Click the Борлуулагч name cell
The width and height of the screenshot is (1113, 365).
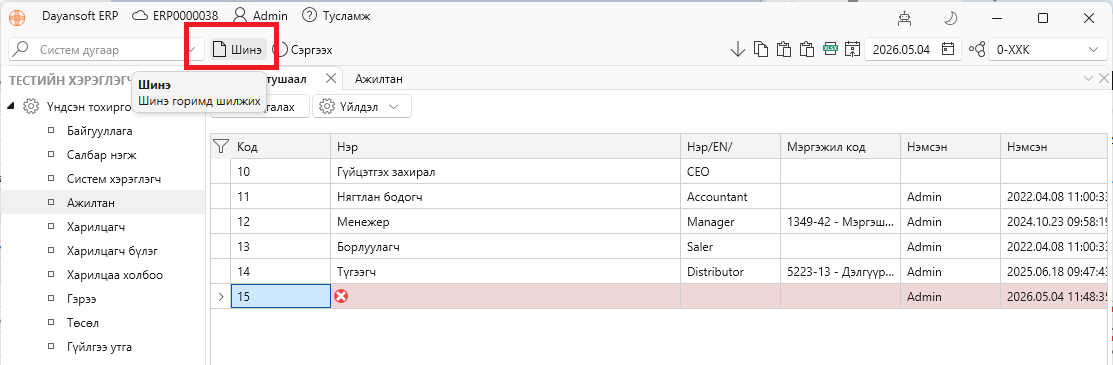coord(506,246)
